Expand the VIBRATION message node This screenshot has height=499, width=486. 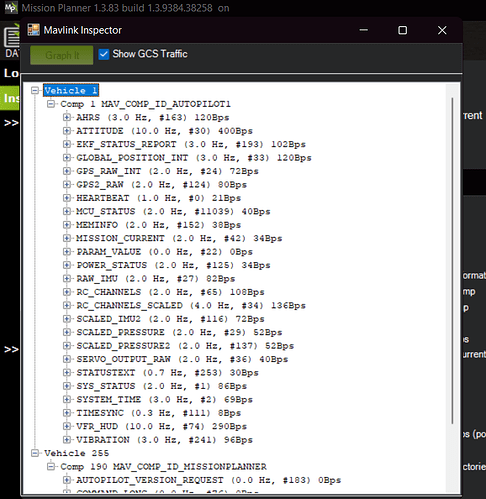[x=67, y=440]
